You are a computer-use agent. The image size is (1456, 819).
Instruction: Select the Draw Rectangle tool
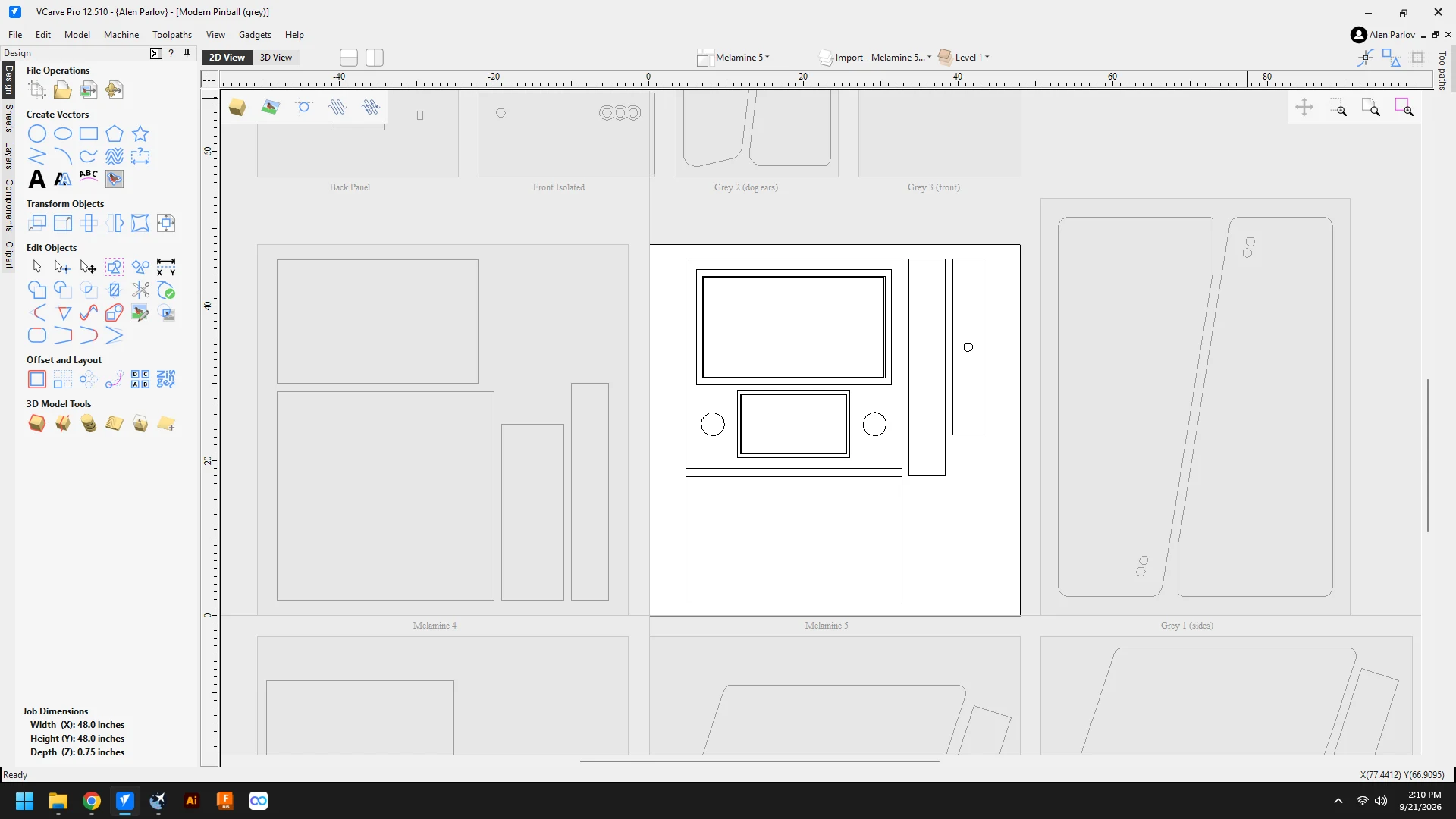point(89,134)
